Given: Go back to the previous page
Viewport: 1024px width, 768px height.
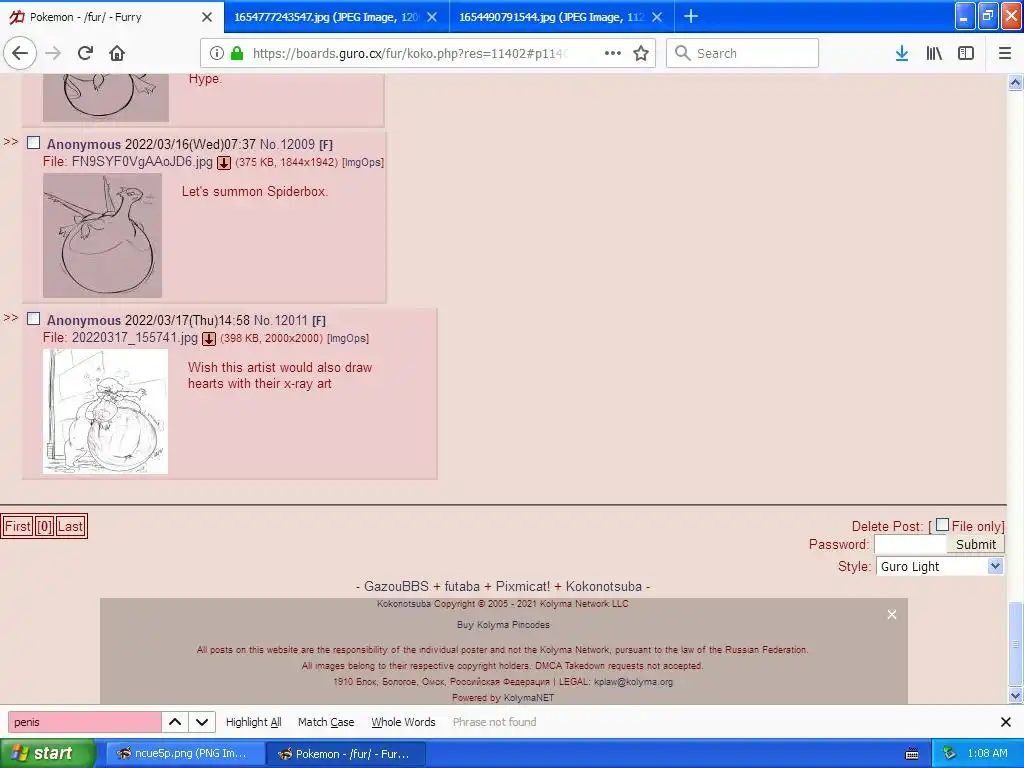Looking at the screenshot, I should click(20, 53).
